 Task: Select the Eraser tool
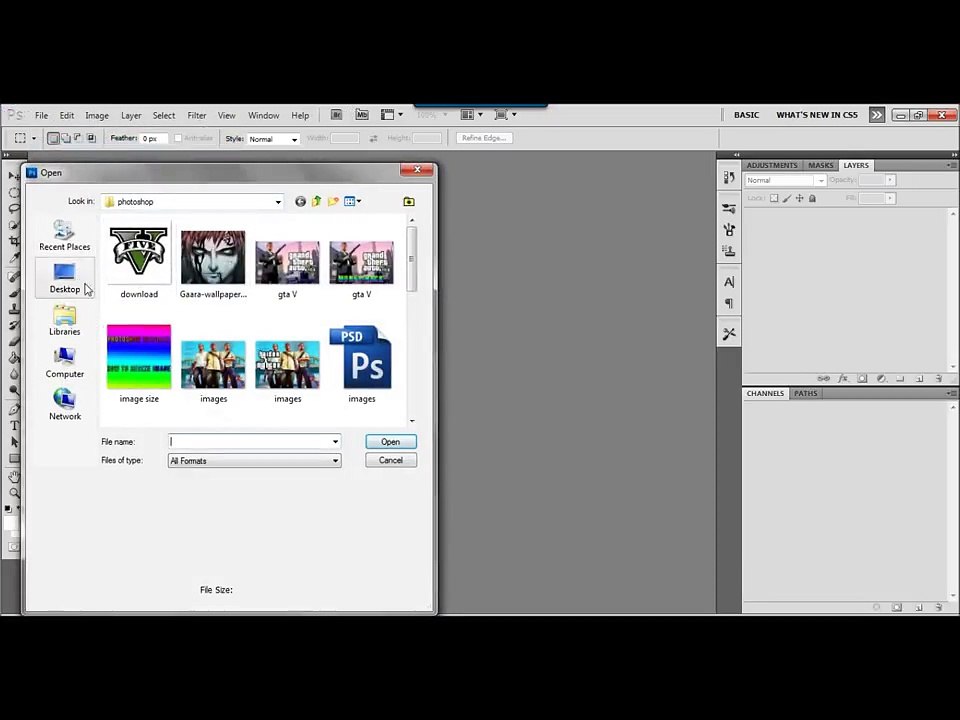[13, 341]
